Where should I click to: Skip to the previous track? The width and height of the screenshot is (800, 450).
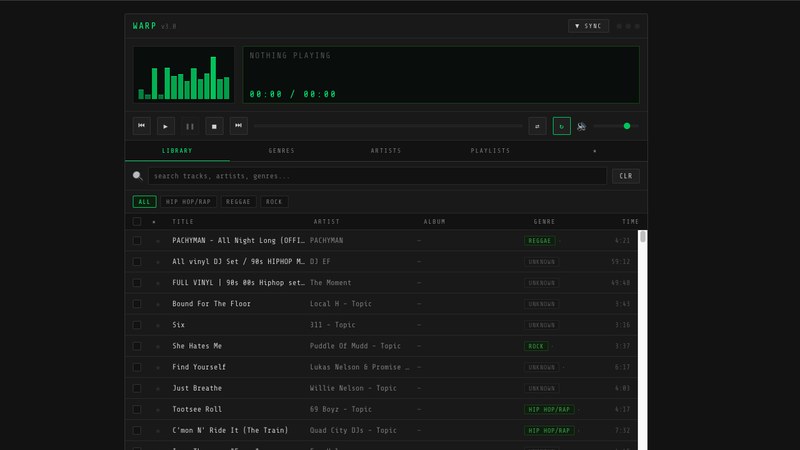(x=141, y=126)
